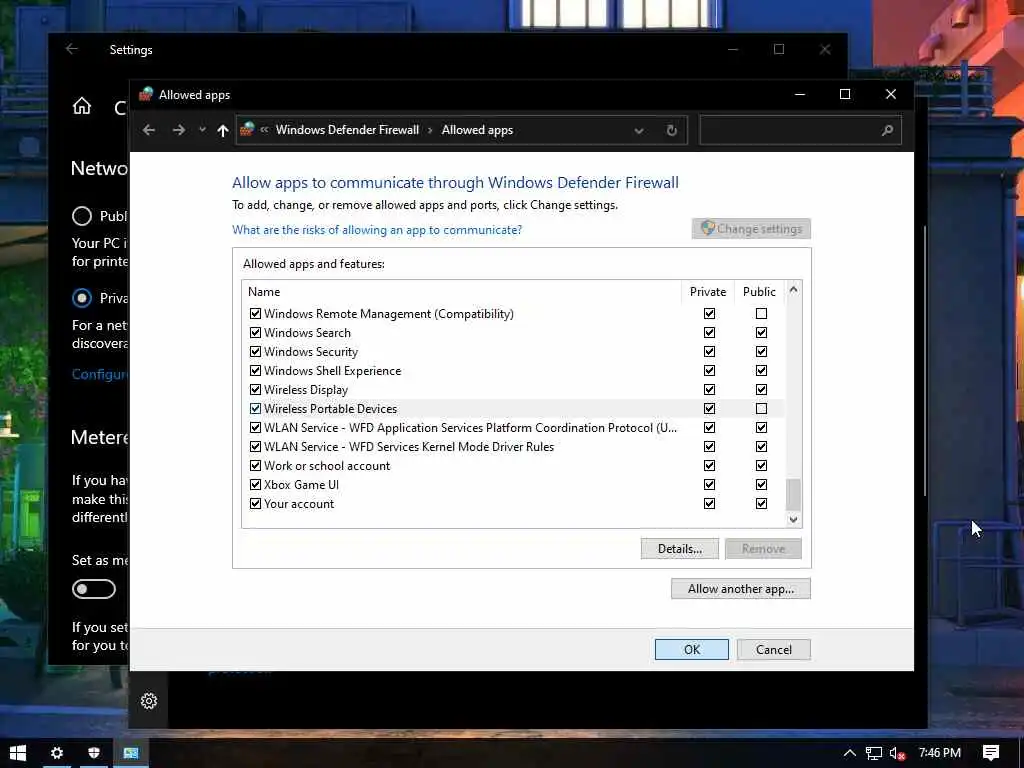Switch to Control Panel taskbar item
Screen dimensions: 1024x768
[131, 753]
